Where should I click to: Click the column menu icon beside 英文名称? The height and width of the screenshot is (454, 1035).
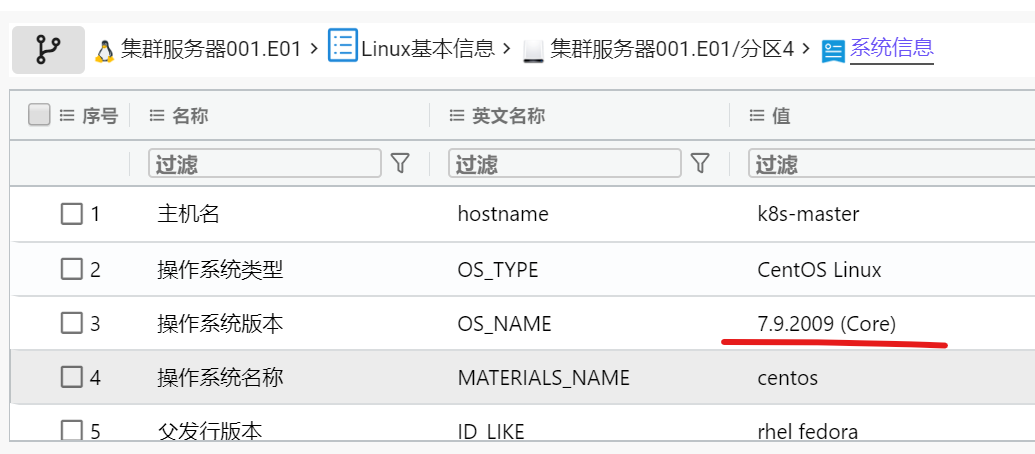[x=456, y=116]
